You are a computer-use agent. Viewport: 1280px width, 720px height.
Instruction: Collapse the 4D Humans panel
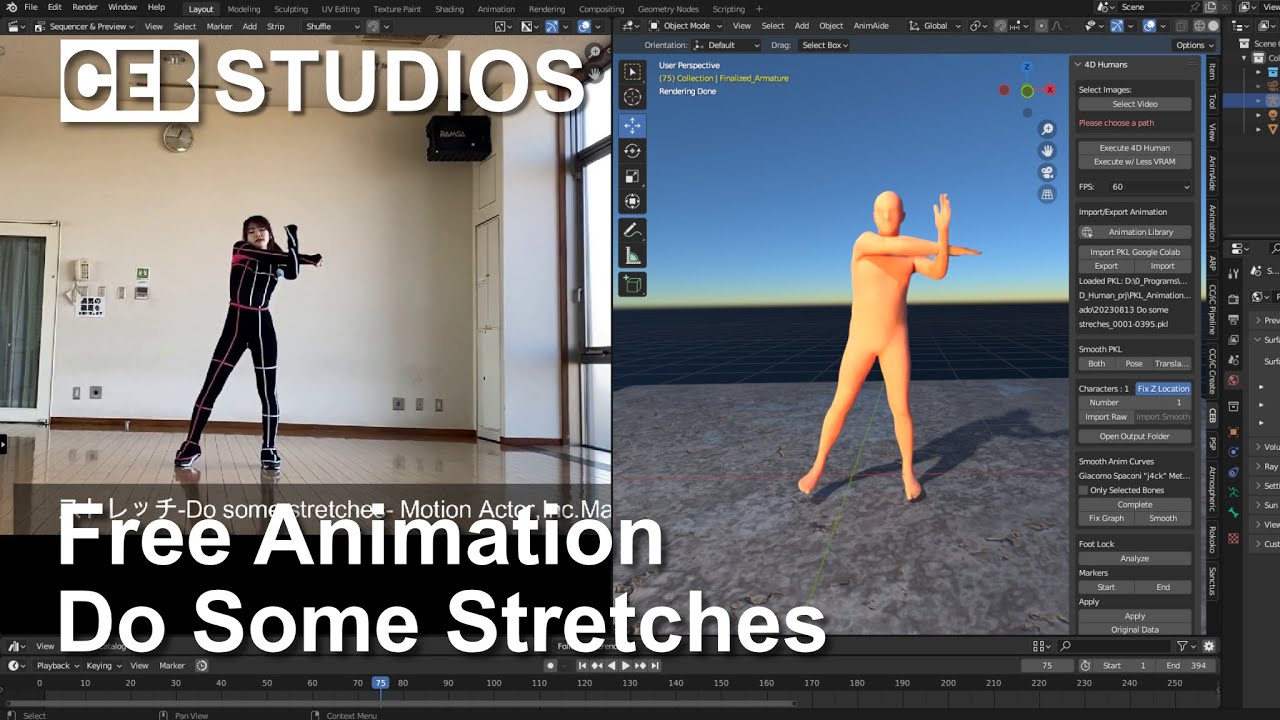(x=1078, y=64)
